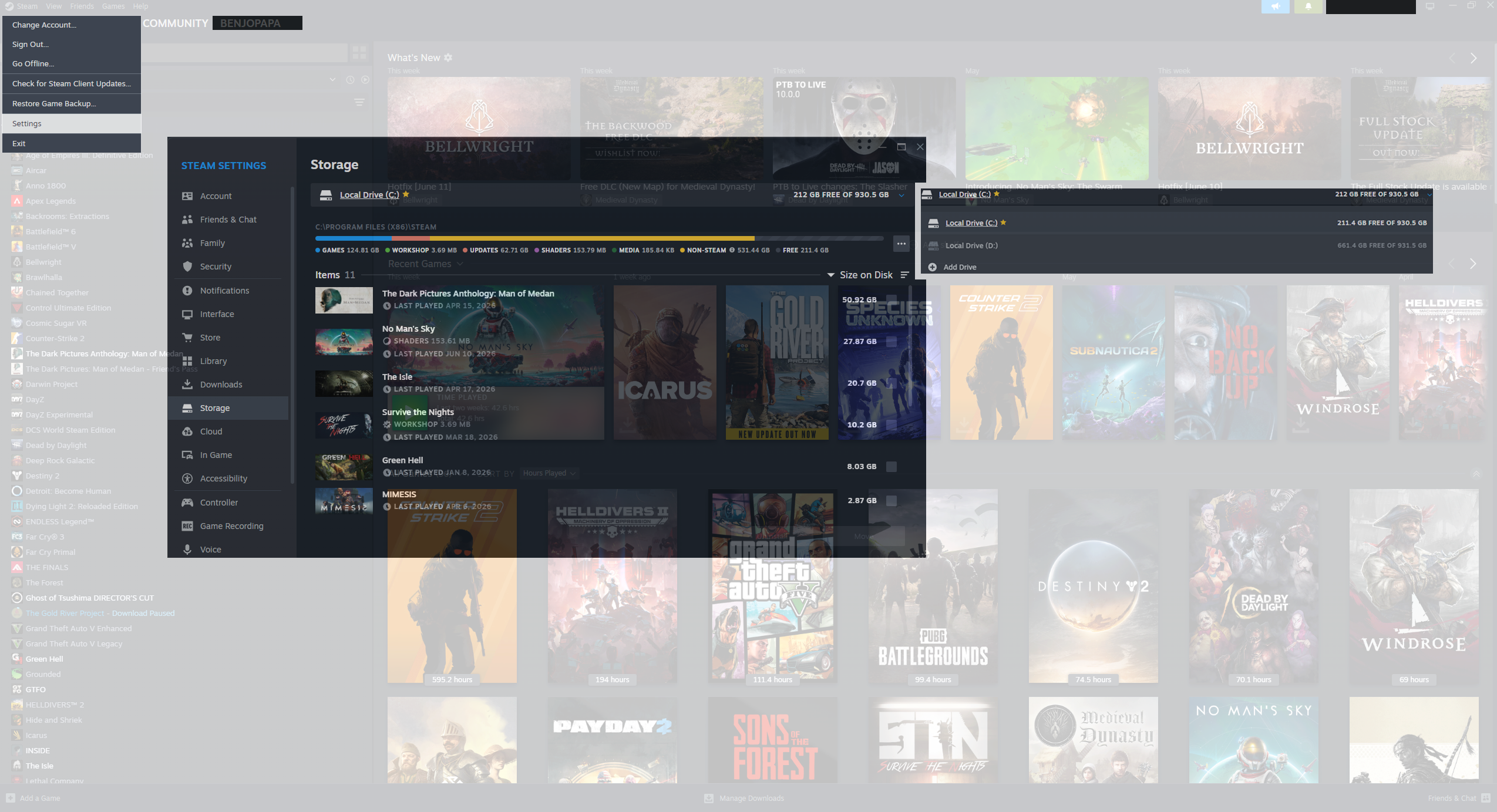Image resolution: width=1497 pixels, height=812 pixels.
Task: Open the Security shield icon
Action: point(187,267)
